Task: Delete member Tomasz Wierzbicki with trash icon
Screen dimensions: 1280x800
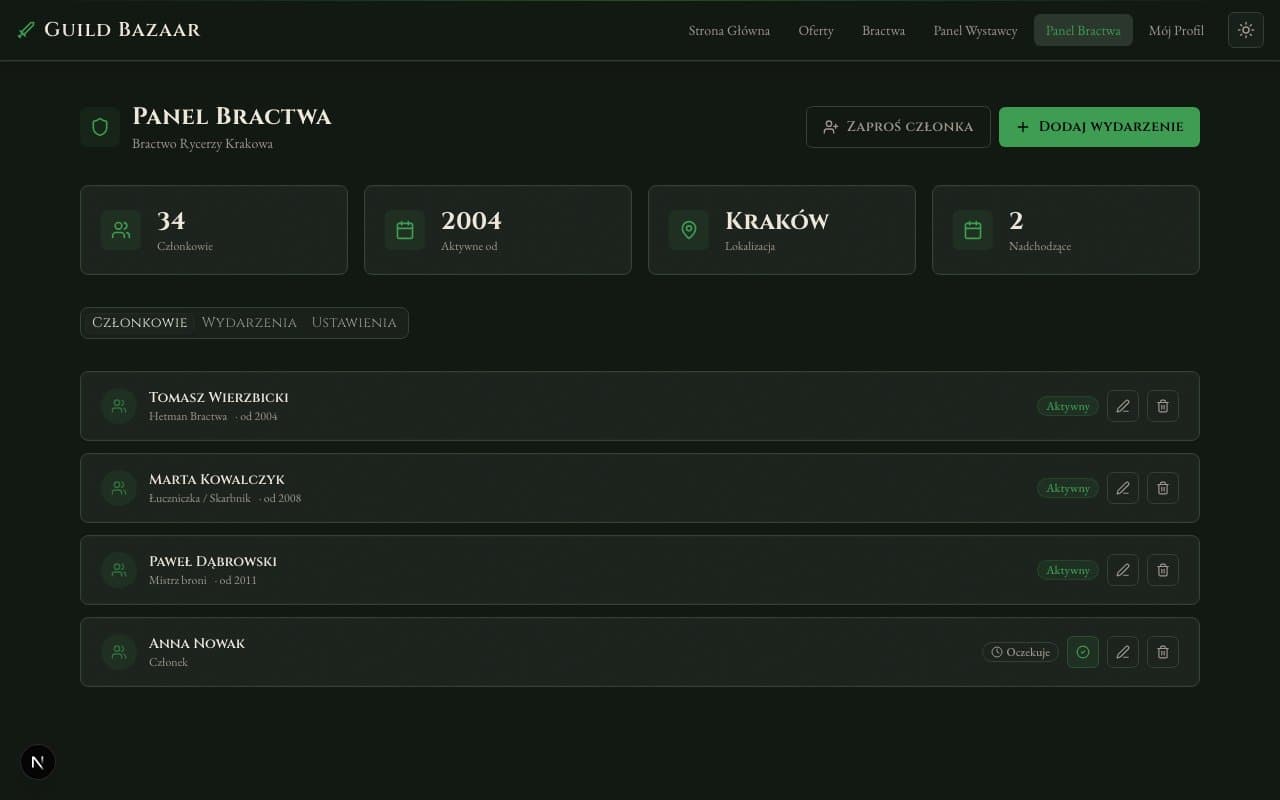Action: coord(1163,406)
